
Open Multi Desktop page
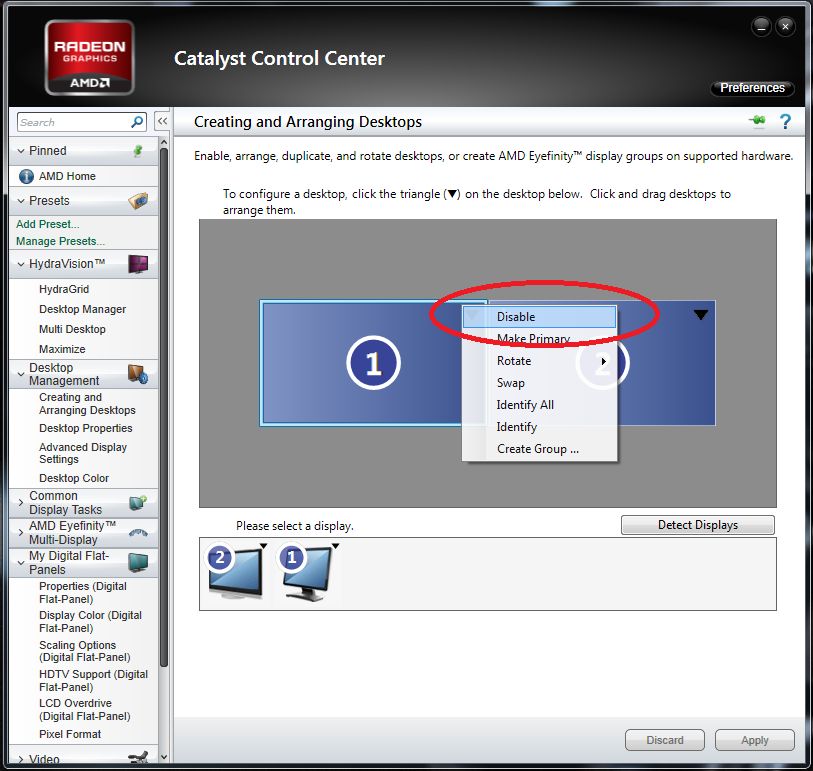pyautogui.click(x=72, y=329)
